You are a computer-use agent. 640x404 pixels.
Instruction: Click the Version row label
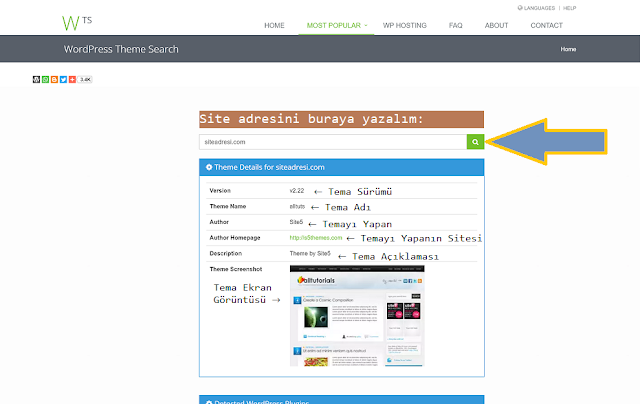coord(220,191)
